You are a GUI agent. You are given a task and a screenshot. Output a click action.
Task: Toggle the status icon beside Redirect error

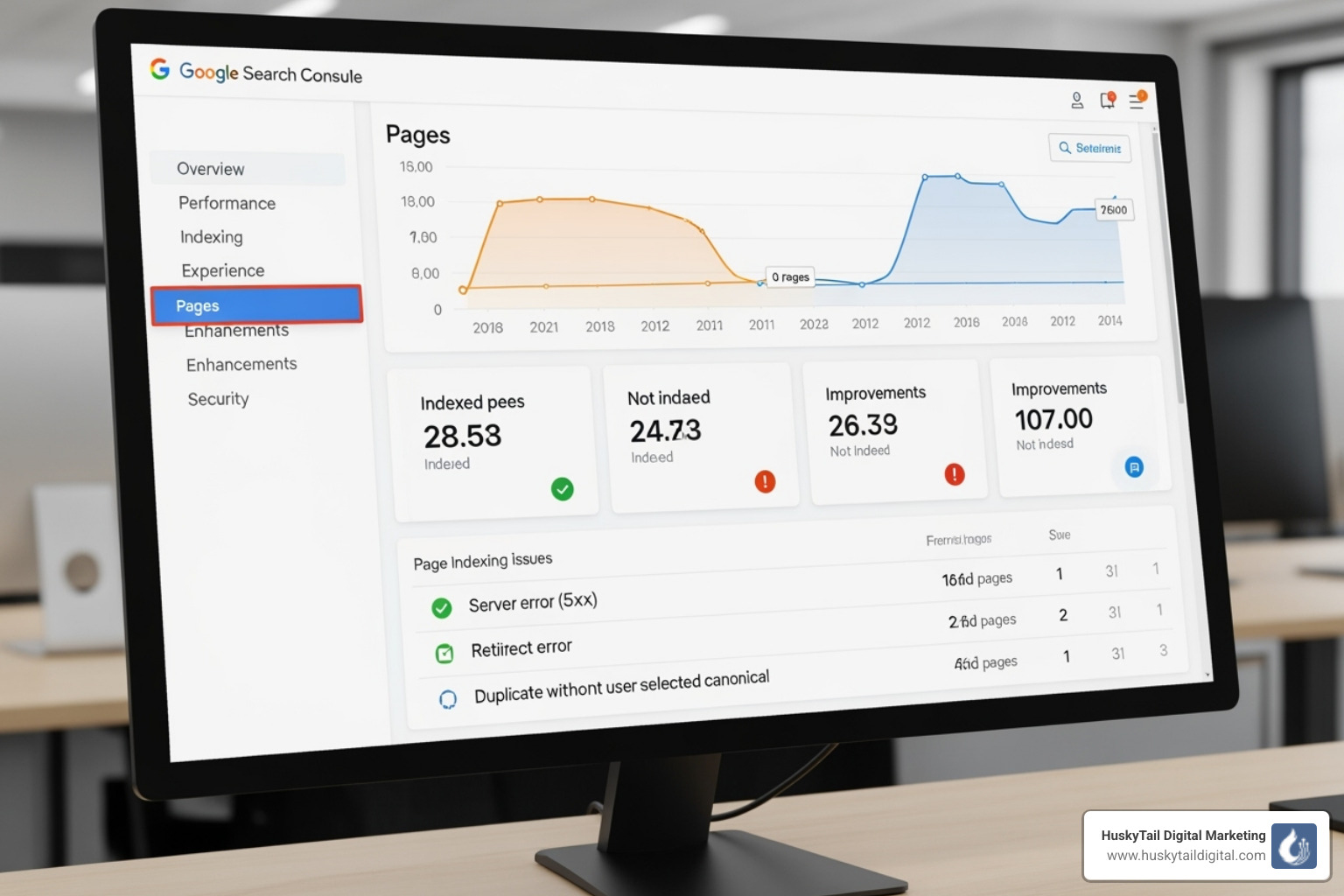[x=444, y=654]
